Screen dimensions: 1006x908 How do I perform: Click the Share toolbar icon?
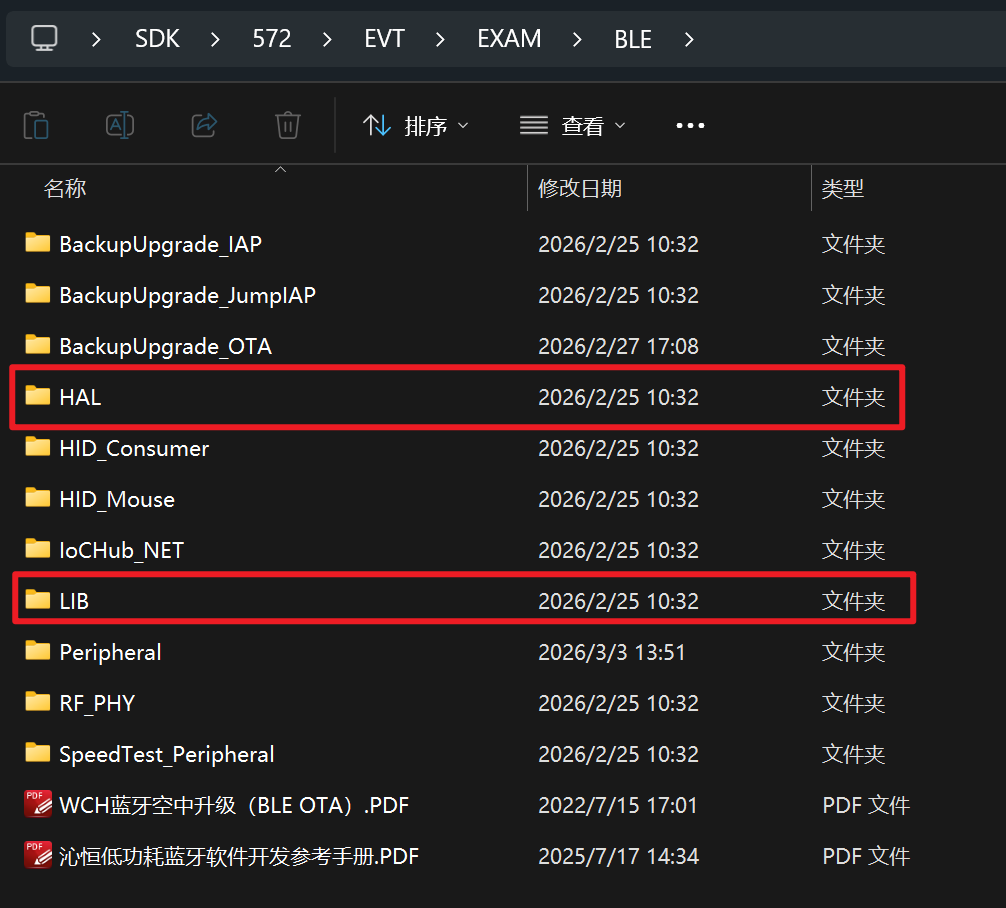coord(204,125)
